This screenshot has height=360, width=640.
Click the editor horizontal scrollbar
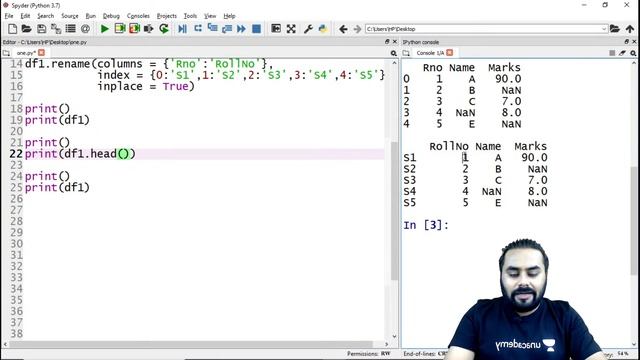tap(191, 344)
